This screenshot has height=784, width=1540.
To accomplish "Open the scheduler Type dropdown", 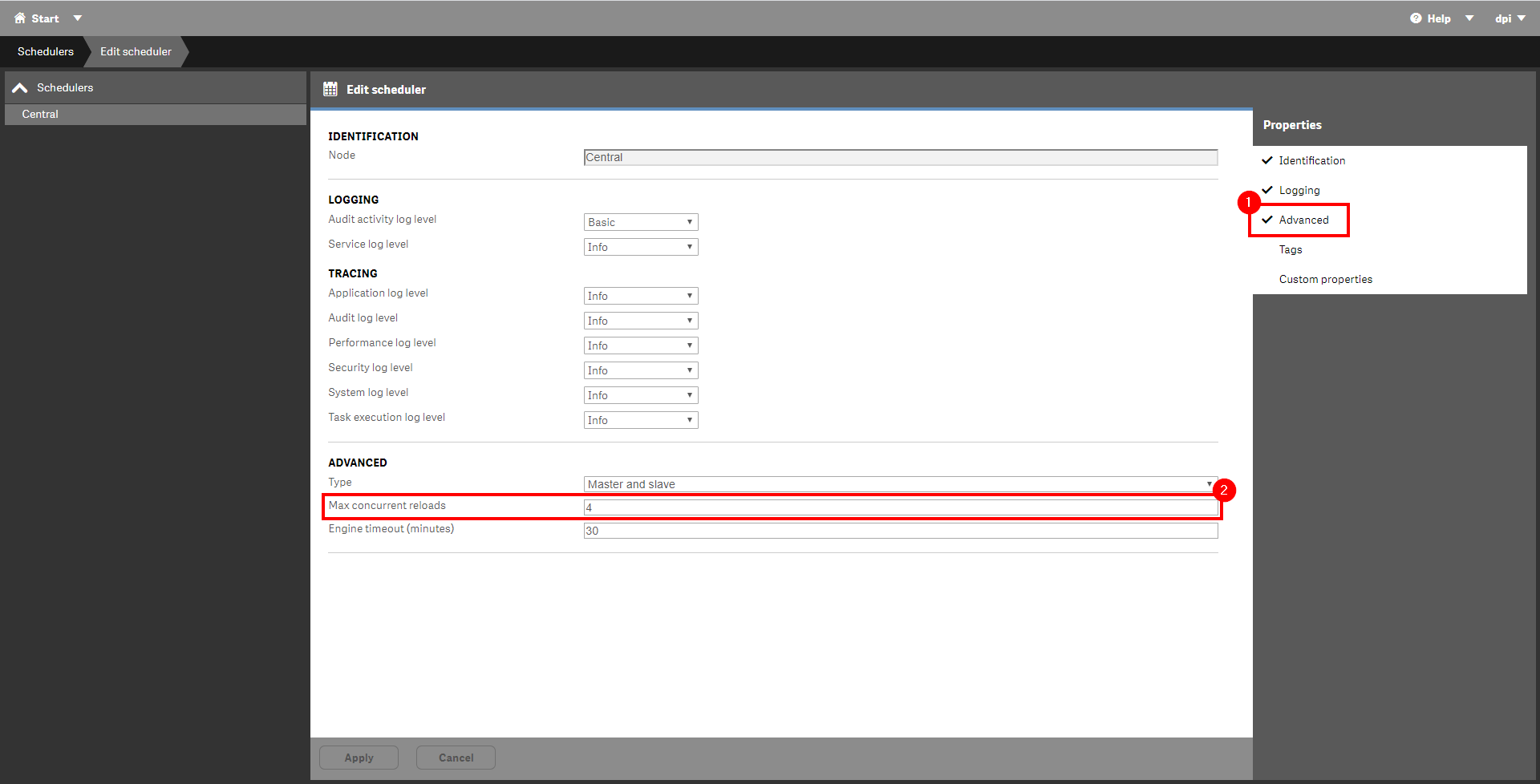I will (x=901, y=484).
